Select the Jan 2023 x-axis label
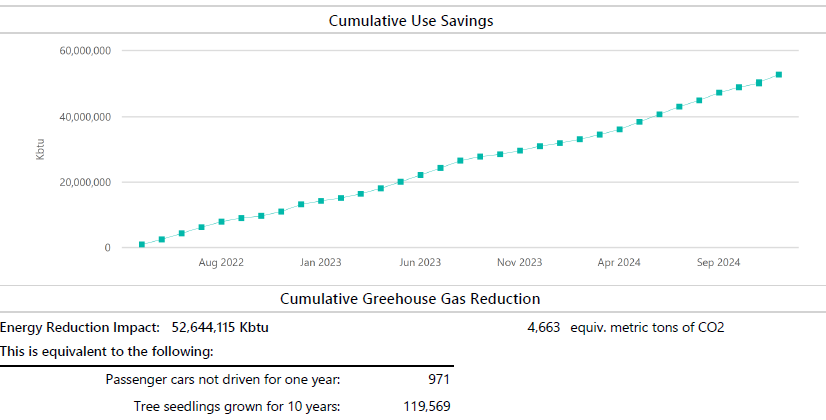This screenshot has height=420, width=826. (x=320, y=263)
